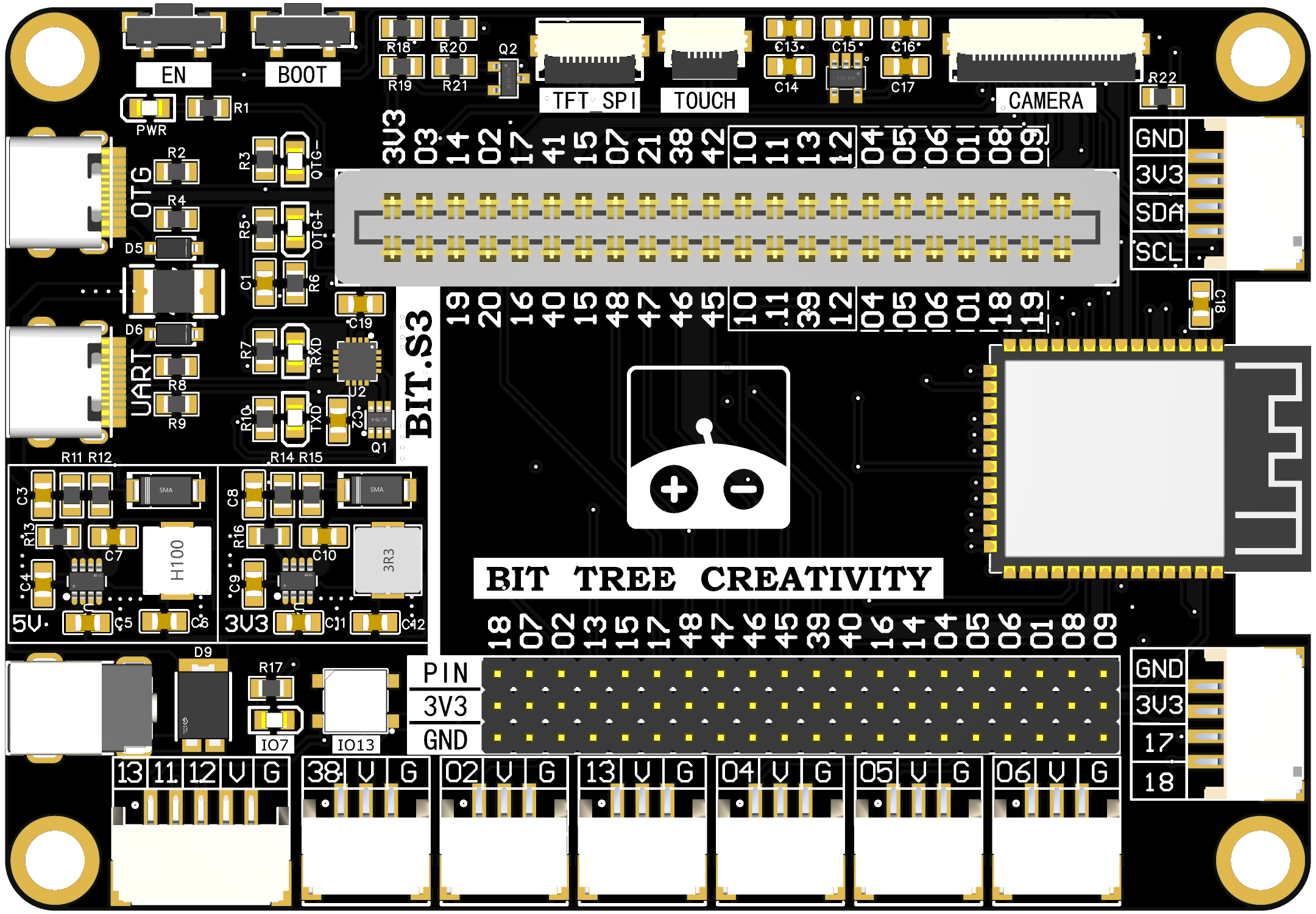Click the PWR LED indicator
Screen dimensions: 1316x914
point(148,108)
